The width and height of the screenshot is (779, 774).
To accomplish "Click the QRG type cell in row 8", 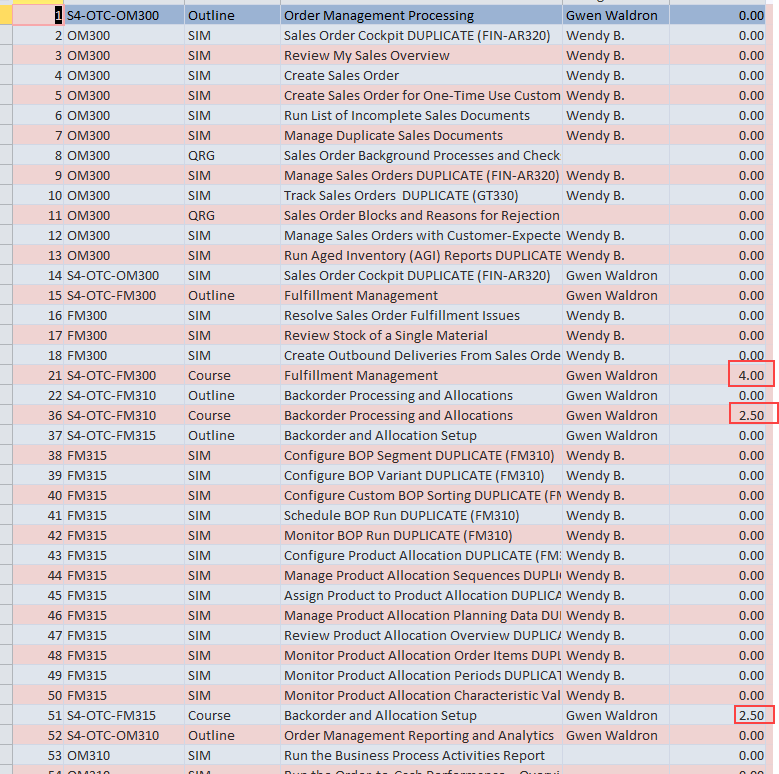I will click(x=233, y=155).
